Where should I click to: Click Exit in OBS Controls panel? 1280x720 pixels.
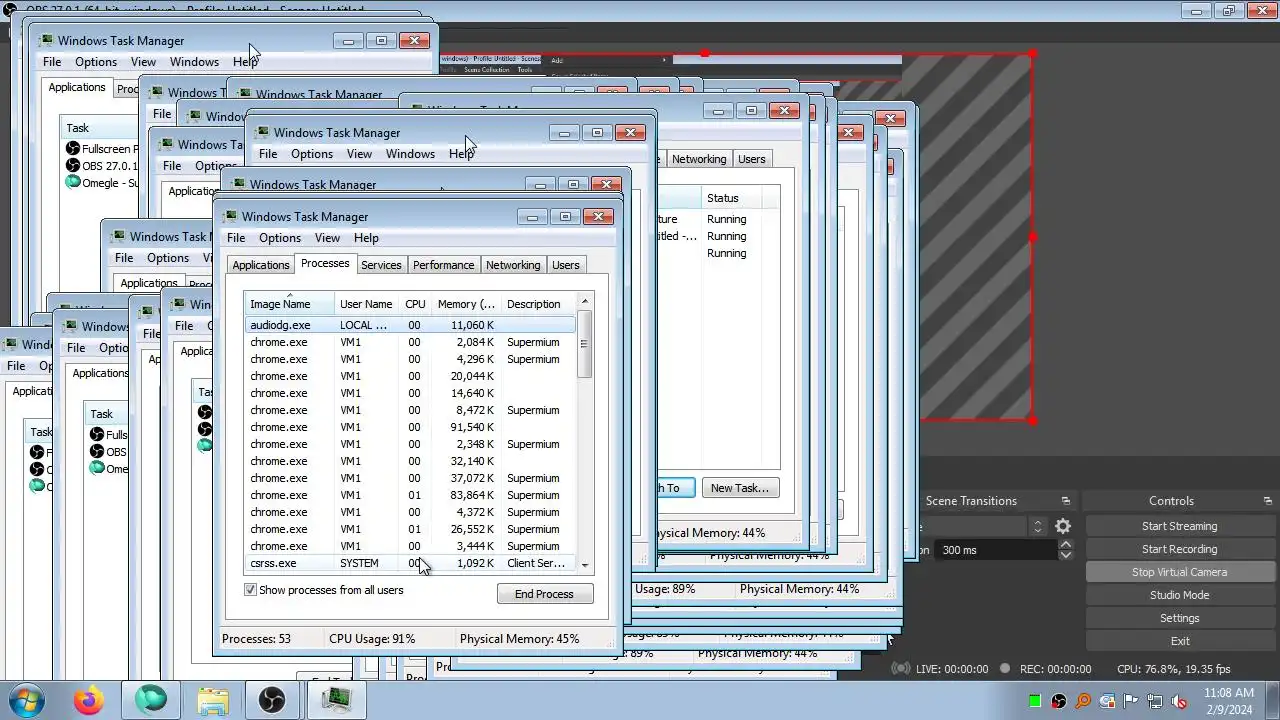[1179, 641]
